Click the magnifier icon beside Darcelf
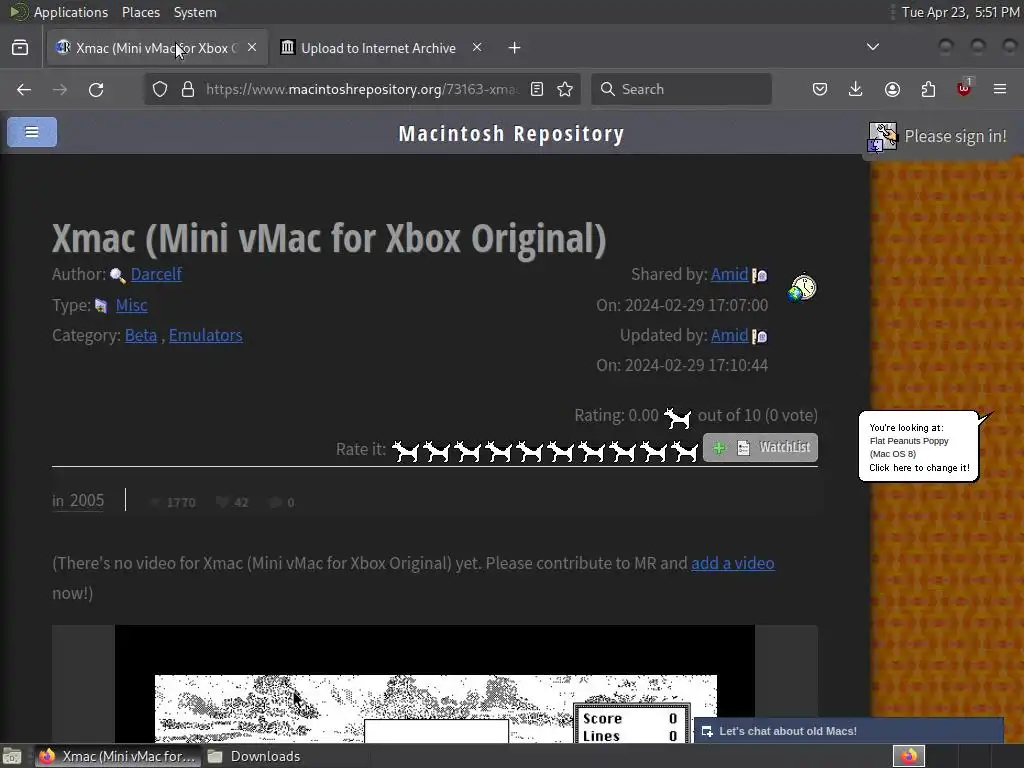1024x768 pixels. click(118, 276)
